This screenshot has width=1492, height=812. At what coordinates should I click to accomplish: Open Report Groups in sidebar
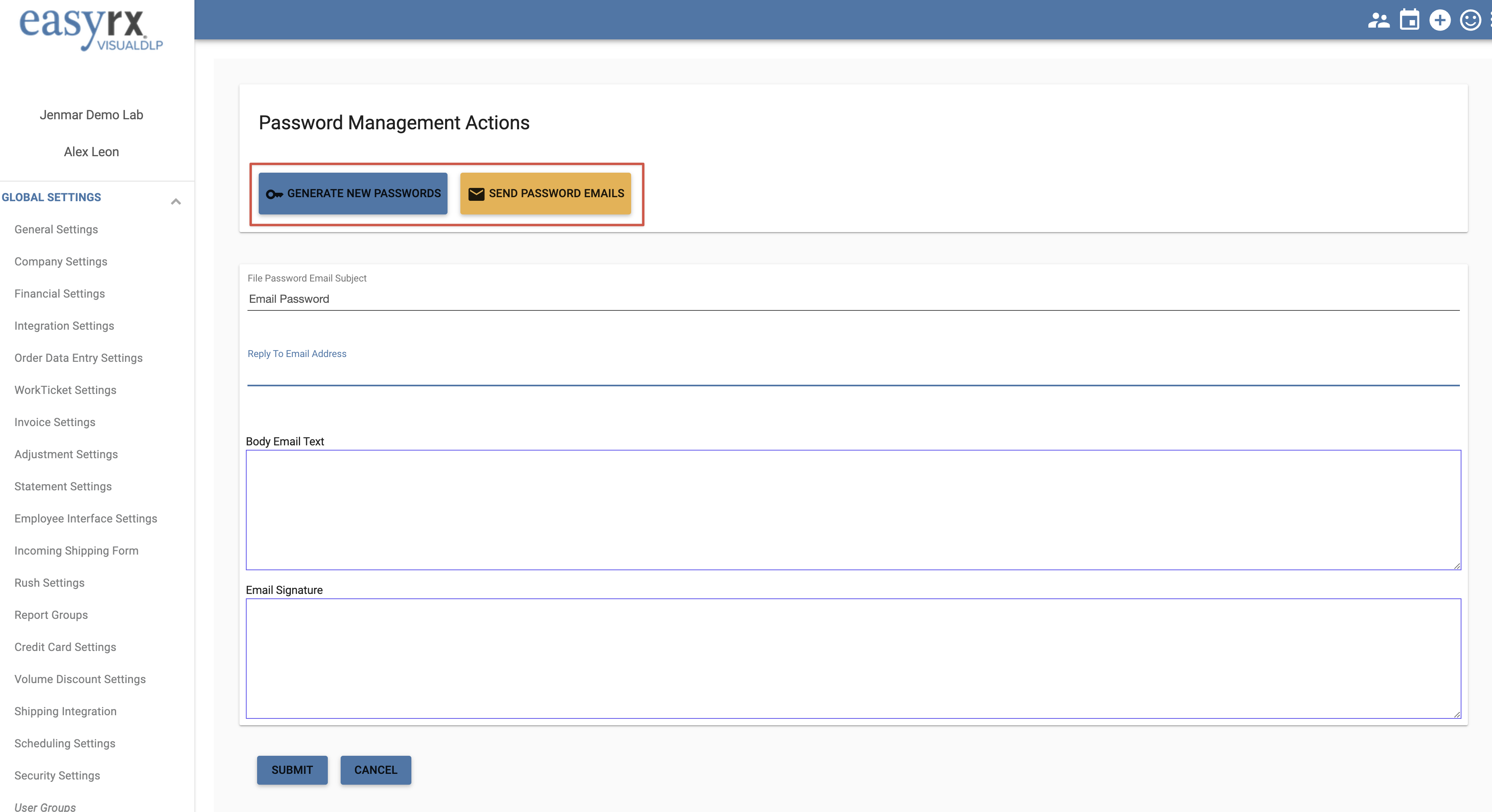[x=51, y=615]
